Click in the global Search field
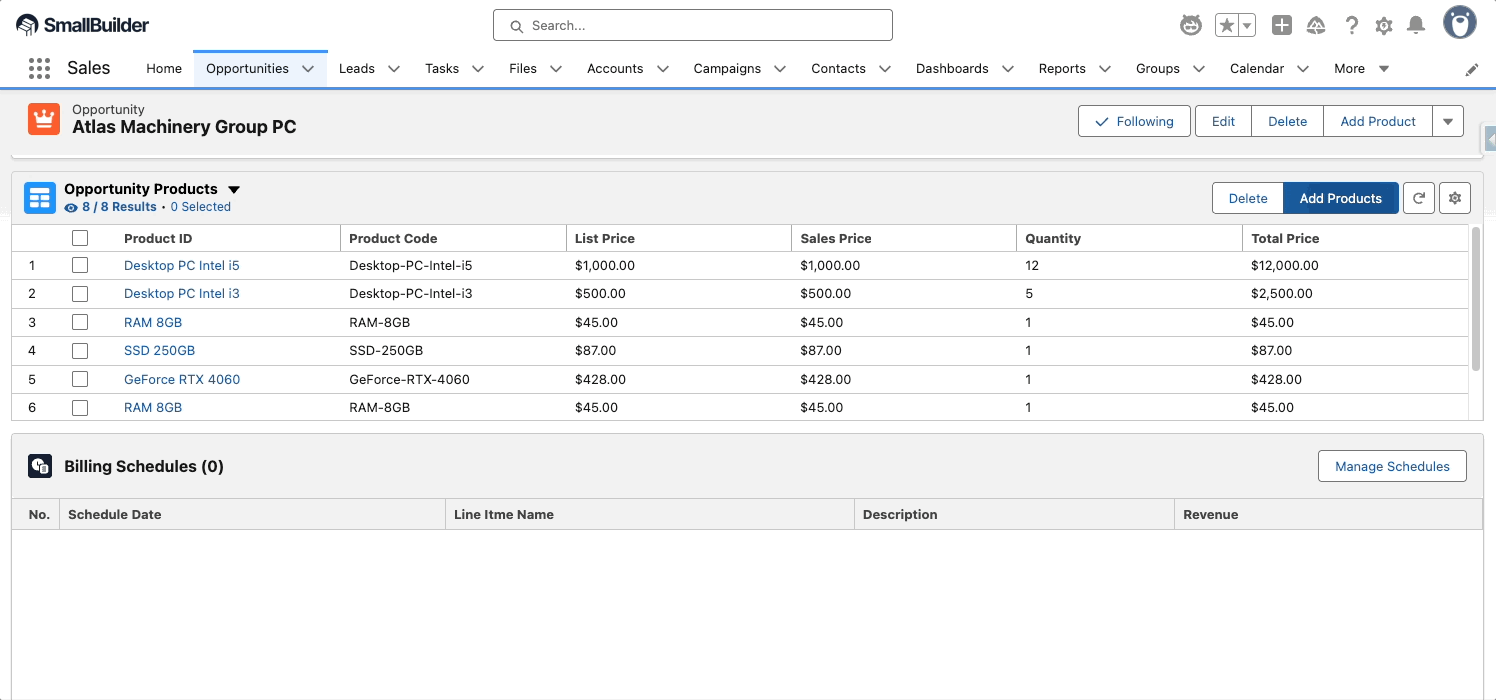Viewport: 1496px width, 700px height. (x=692, y=25)
